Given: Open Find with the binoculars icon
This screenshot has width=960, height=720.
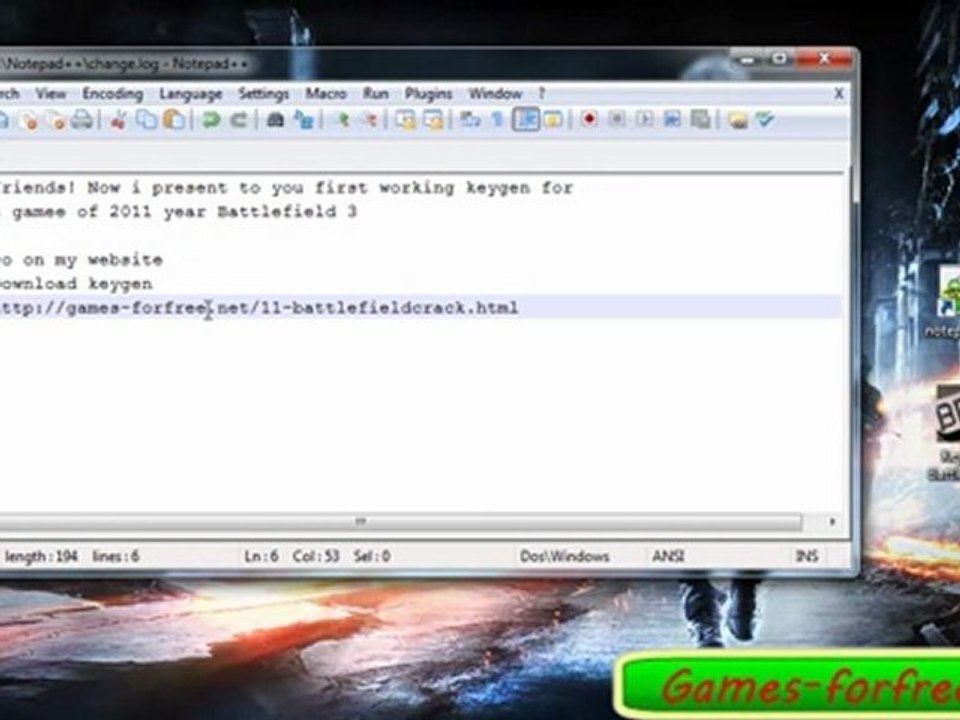Looking at the screenshot, I should pyautogui.click(x=276, y=120).
